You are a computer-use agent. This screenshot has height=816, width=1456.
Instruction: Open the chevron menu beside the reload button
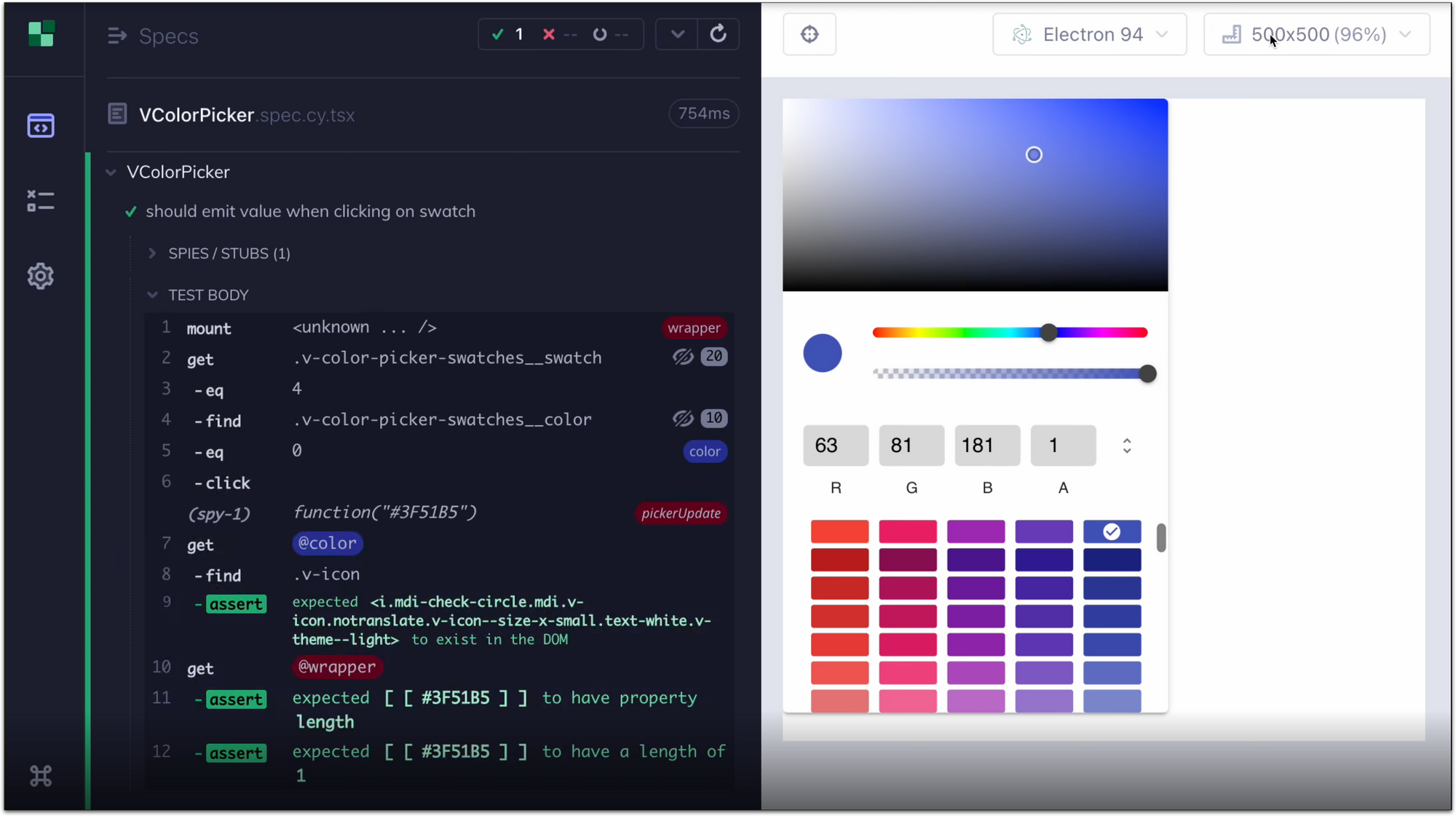click(676, 34)
